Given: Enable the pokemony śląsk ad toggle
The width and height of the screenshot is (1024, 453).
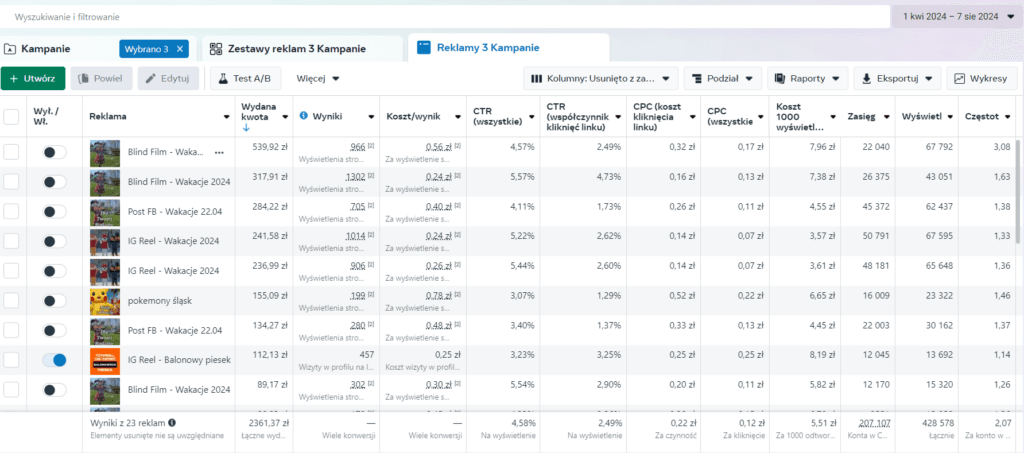Looking at the screenshot, I should [54, 300].
